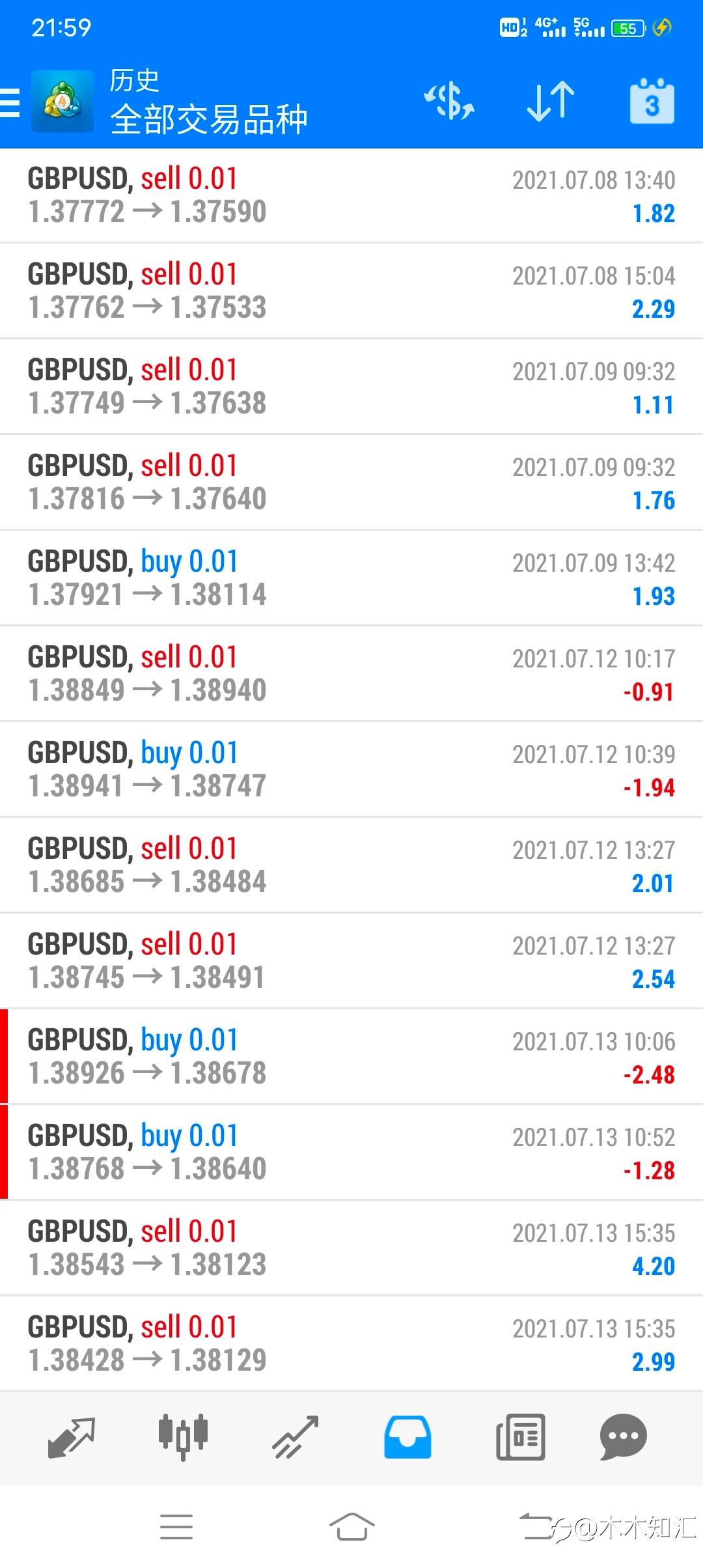Viewport: 703px width, 1568px height.
Task: Tap the MetaTrader 4 app logo
Action: point(62,102)
